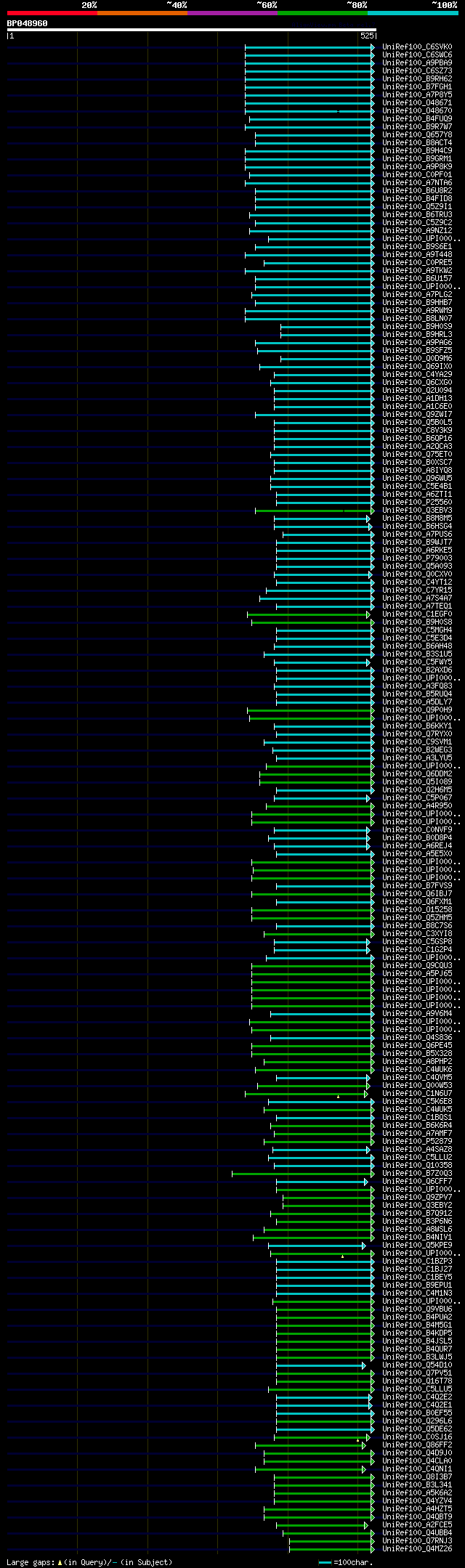The image size is (465, 1568).
Task: Select the UniRef100_Q296L6 label
Action: click(x=417, y=1421)
